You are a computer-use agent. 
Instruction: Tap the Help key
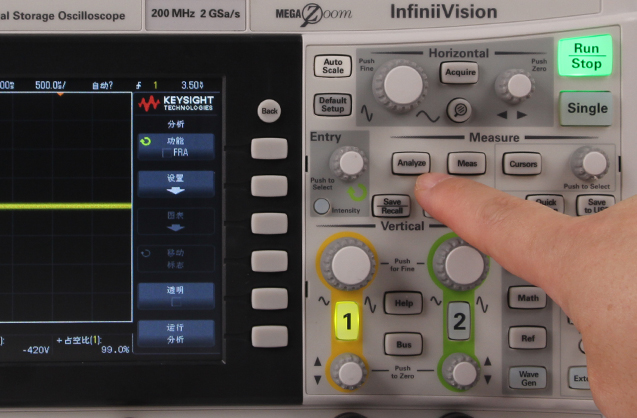pos(403,303)
